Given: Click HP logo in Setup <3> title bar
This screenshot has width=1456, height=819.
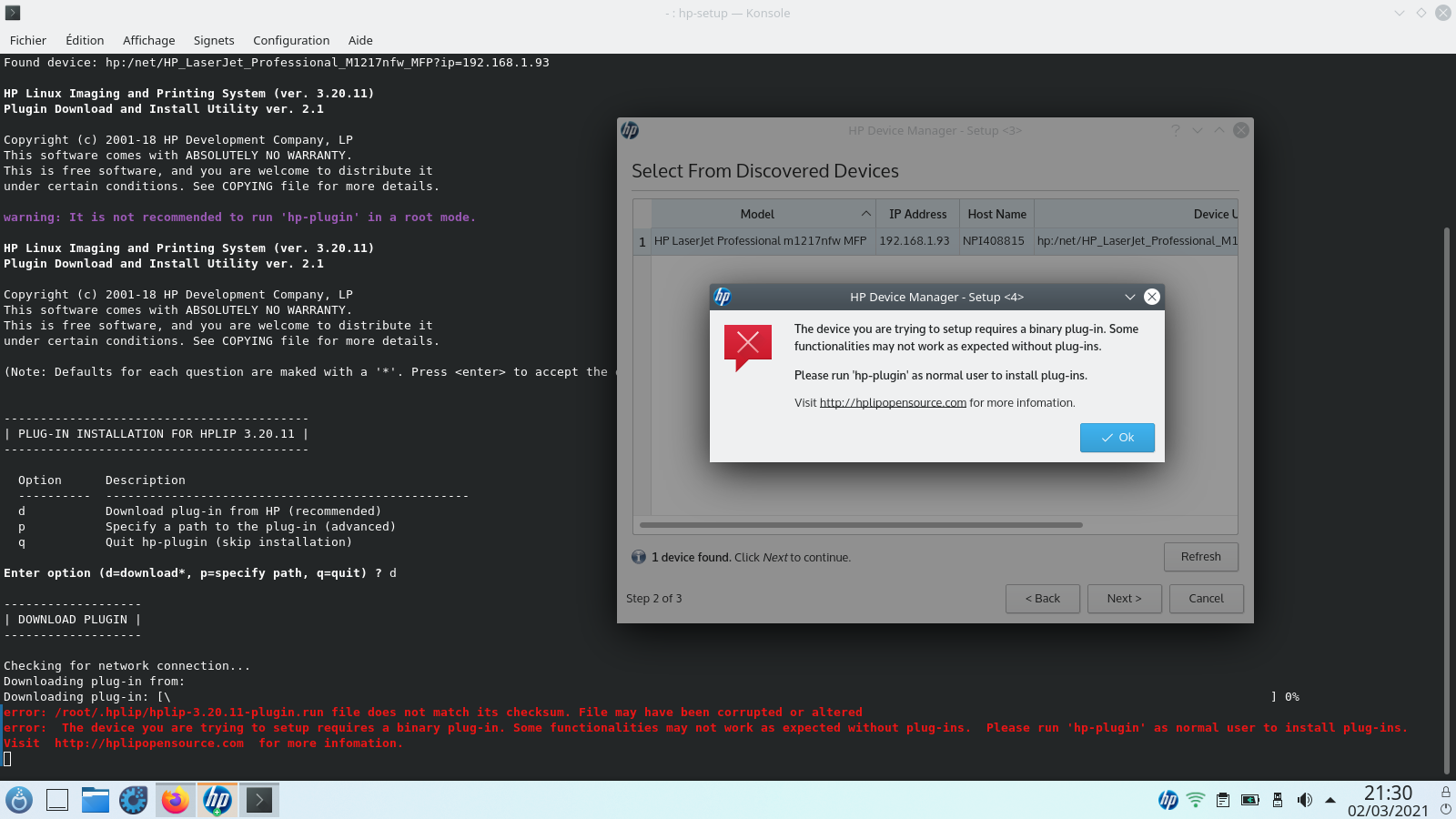Looking at the screenshot, I should pyautogui.click(x=630, y=130).
